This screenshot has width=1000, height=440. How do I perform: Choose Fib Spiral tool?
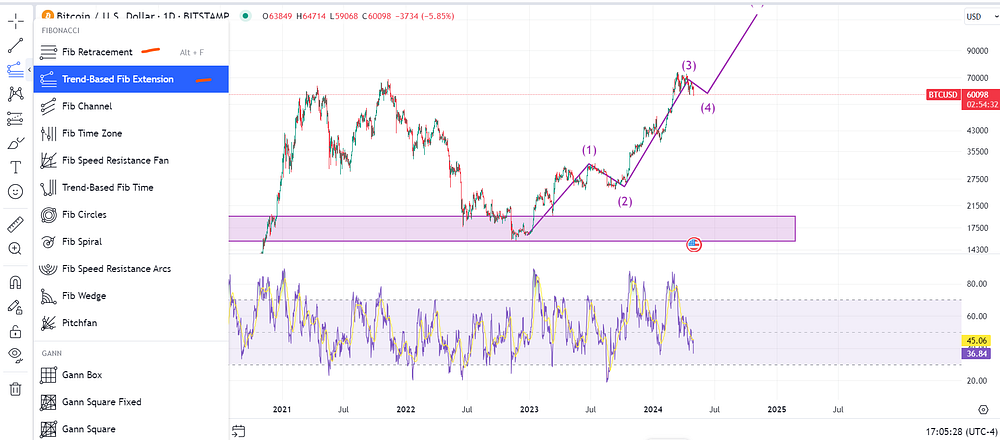point(131,242)
